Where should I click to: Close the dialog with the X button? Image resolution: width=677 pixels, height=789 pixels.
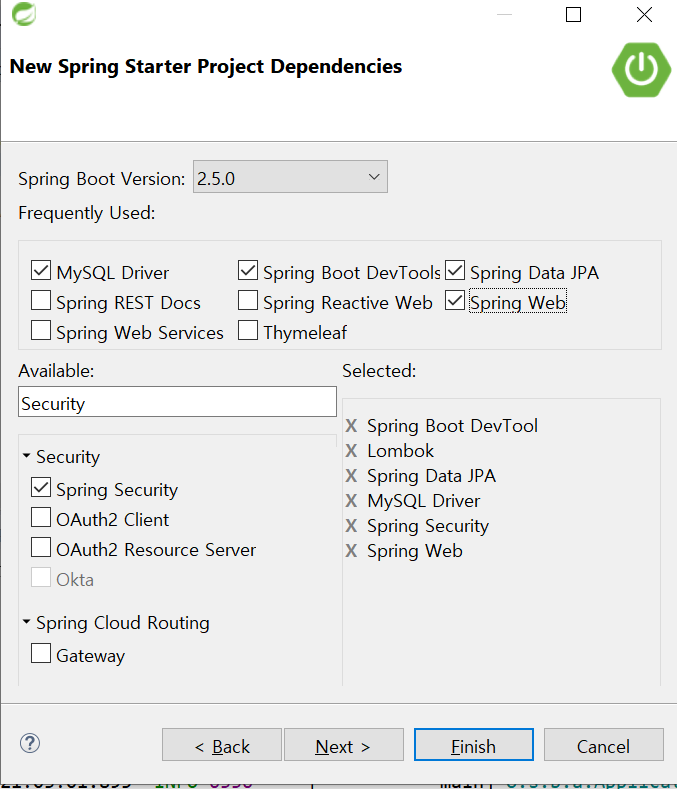tap(644, 15)
